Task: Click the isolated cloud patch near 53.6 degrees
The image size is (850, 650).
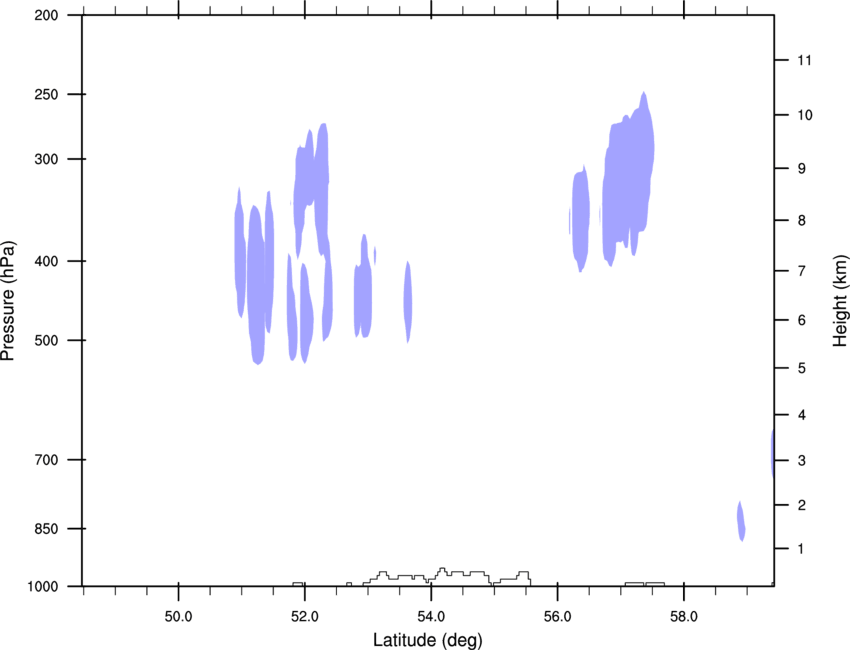Action: 408,301
